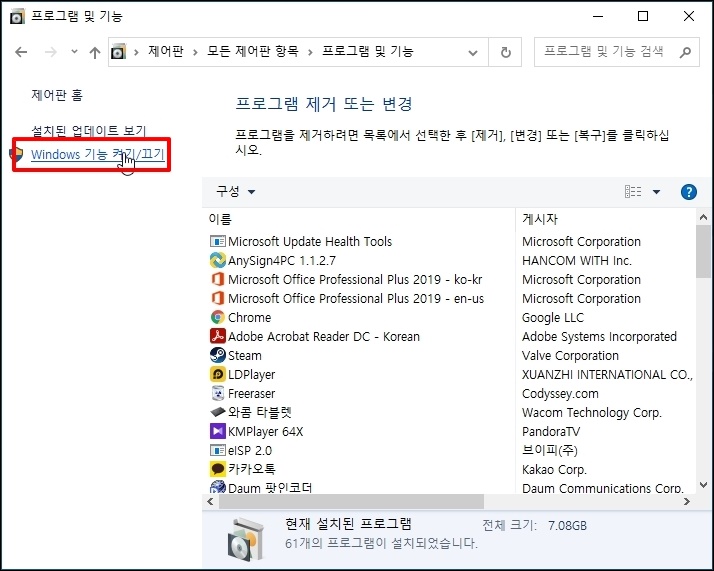
Task: Go back with the back arrow
Action: pyautogui.click(x=21, y=52)
